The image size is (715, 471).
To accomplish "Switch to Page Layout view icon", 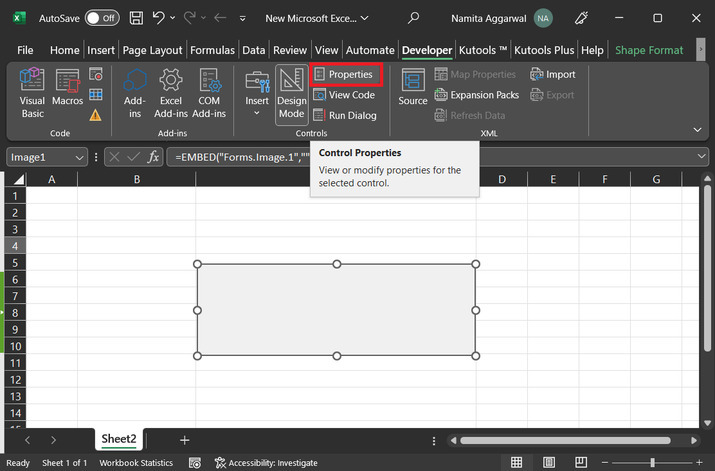I will pos(549,463).
